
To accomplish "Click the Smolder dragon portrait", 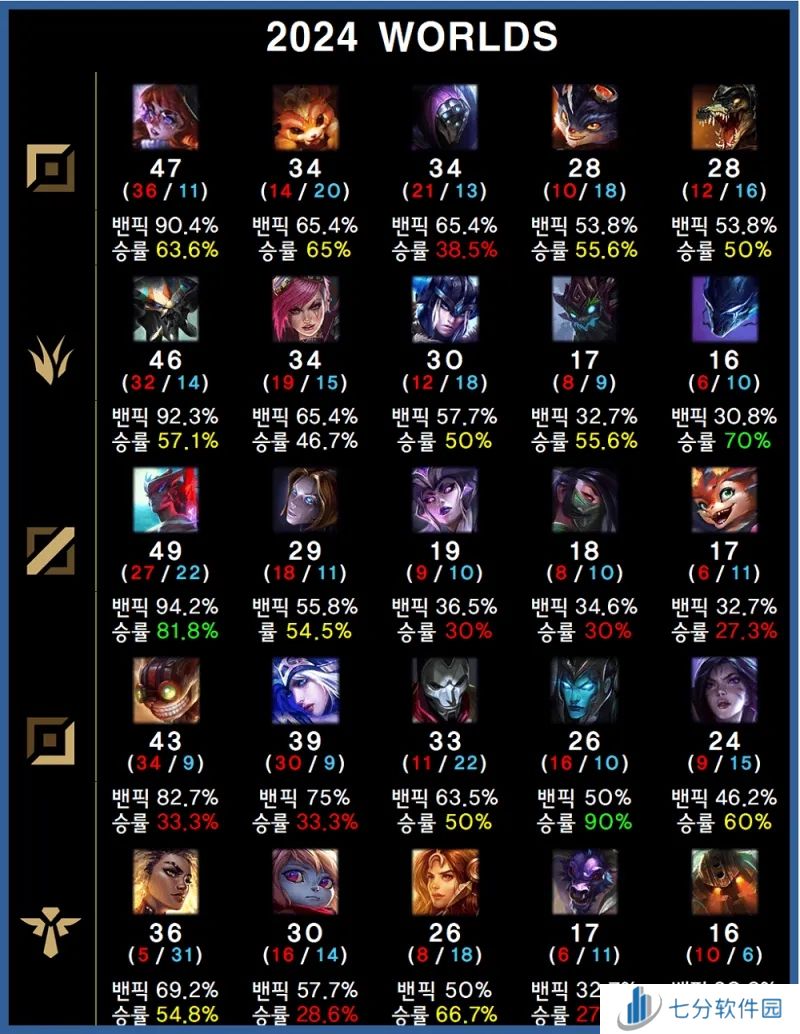I will [724, 499].
